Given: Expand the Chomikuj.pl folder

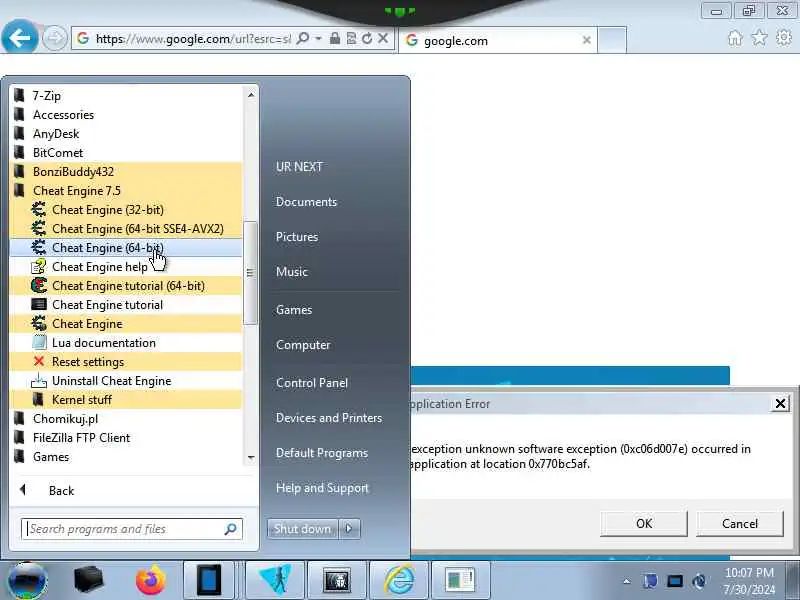Looking at the screenshot, I should pyautogui.click(x=126, y=419).
